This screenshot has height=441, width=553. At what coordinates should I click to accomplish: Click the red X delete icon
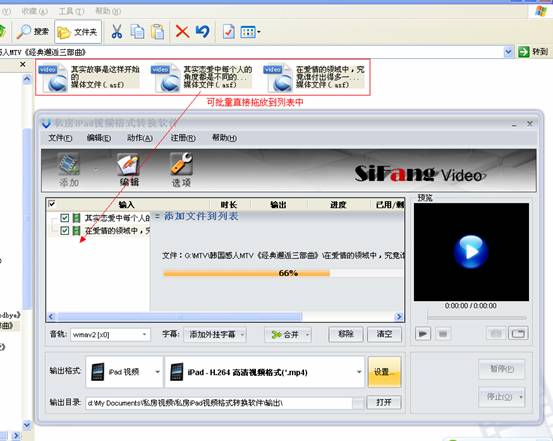[182, 31]
